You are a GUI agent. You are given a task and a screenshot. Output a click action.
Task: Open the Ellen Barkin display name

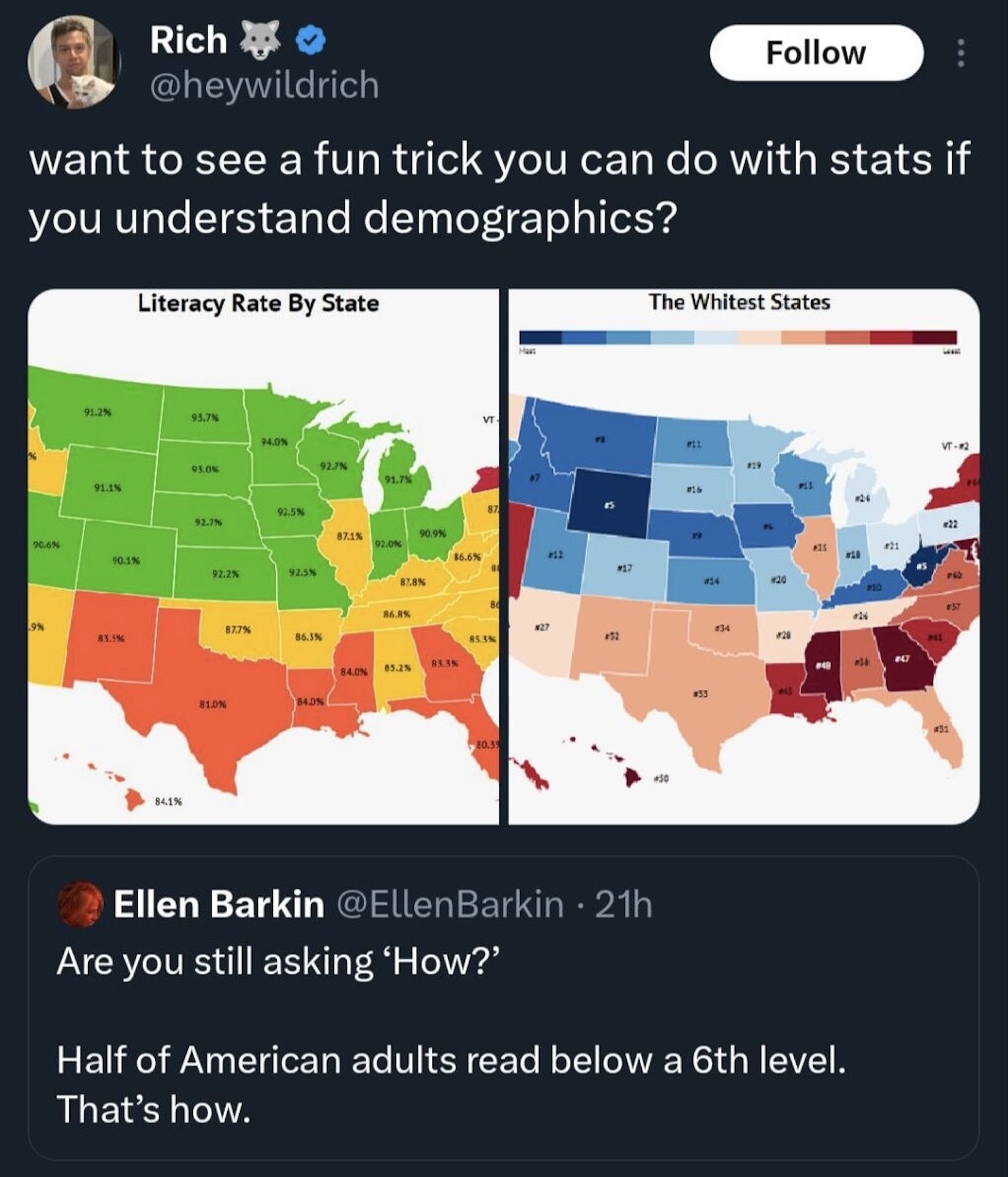click(219, 904)
